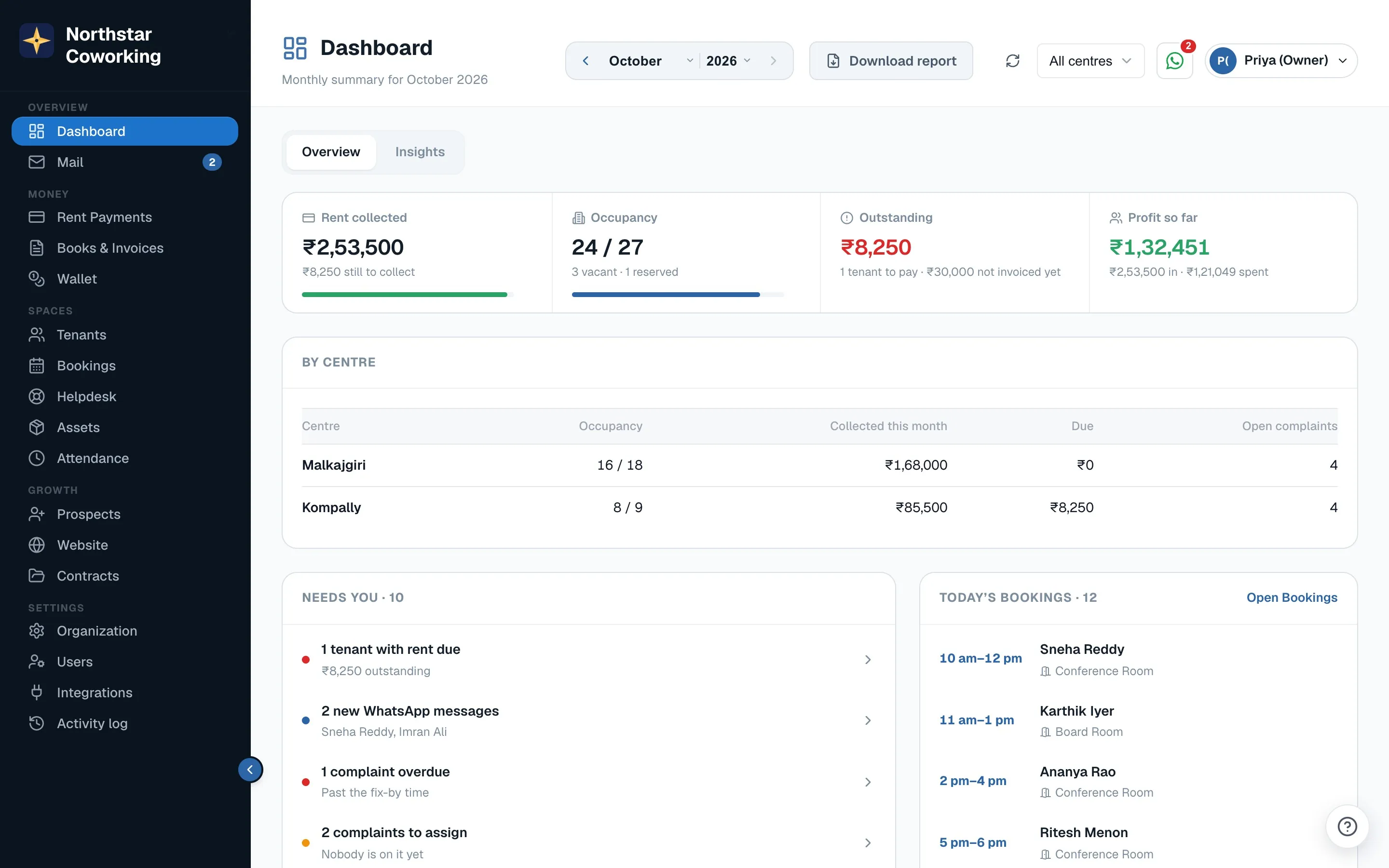
Task: Go to next month arrow
Action: pyautogui.click(x=773, y=61)
